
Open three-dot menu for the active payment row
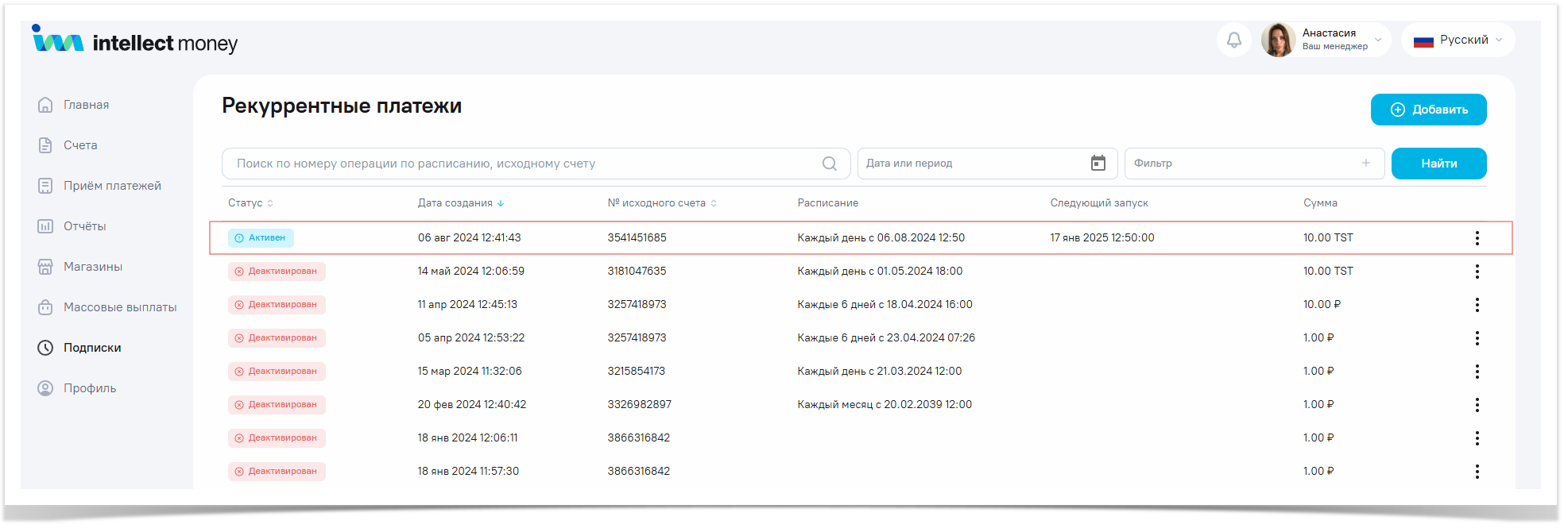click(1477, 238)
